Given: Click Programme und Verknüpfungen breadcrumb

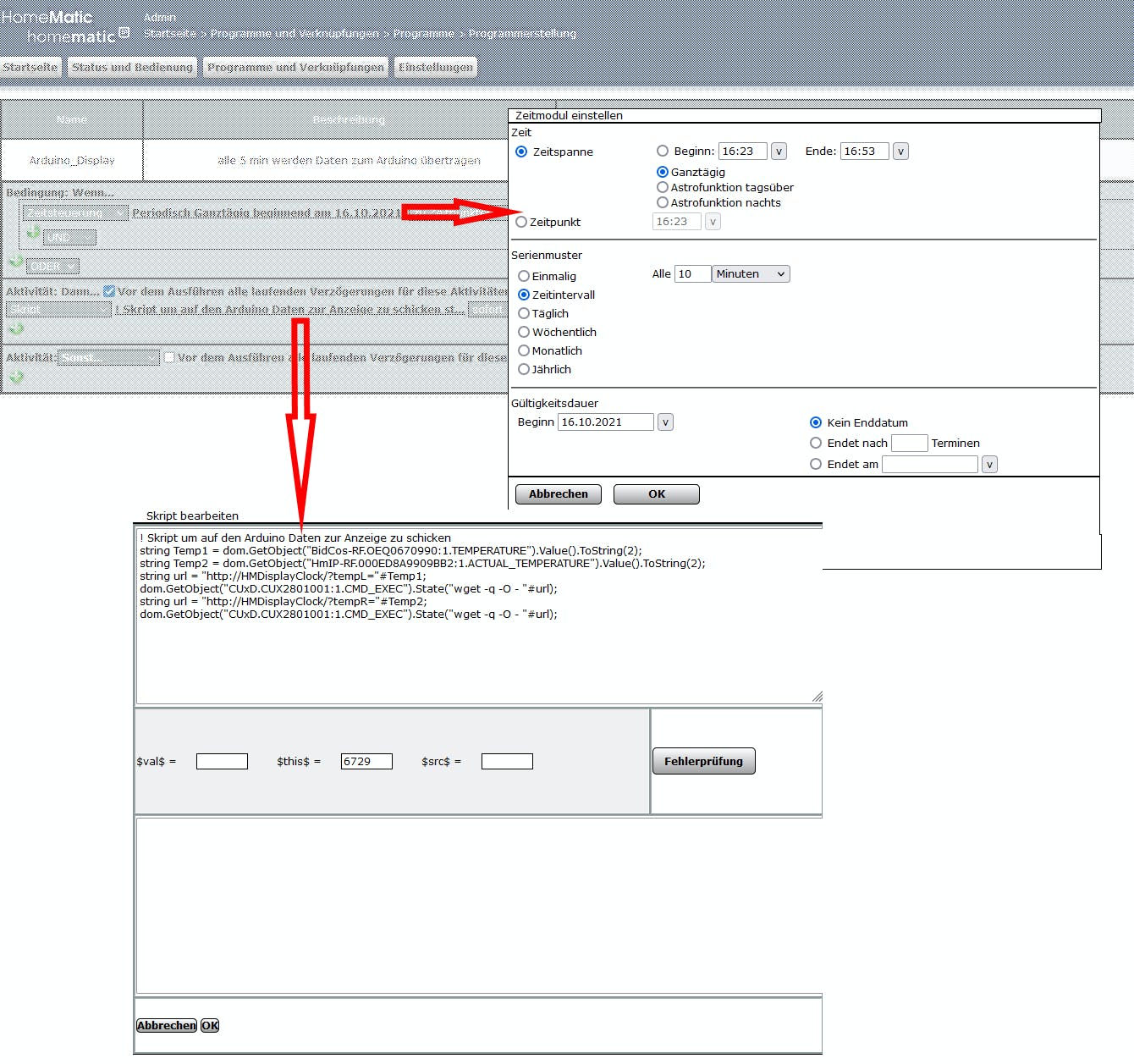Looking at the screenshot, I should 295,33.
